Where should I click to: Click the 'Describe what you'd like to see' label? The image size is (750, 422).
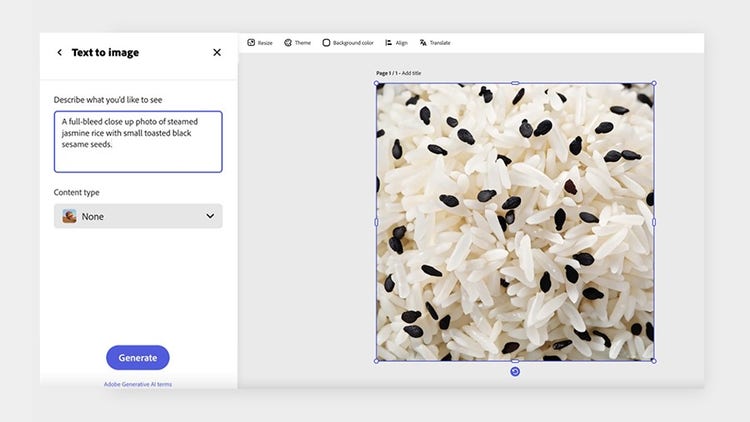(x=108, y=100)
